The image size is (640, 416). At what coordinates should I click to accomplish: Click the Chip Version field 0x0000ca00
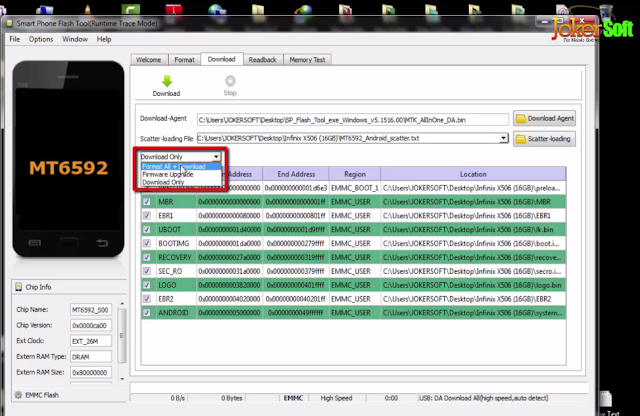91,325
